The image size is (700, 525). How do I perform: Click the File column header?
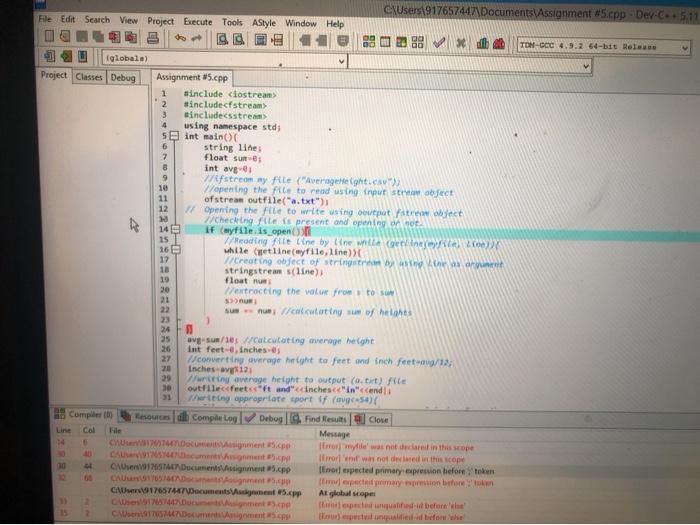pos(115,431)
